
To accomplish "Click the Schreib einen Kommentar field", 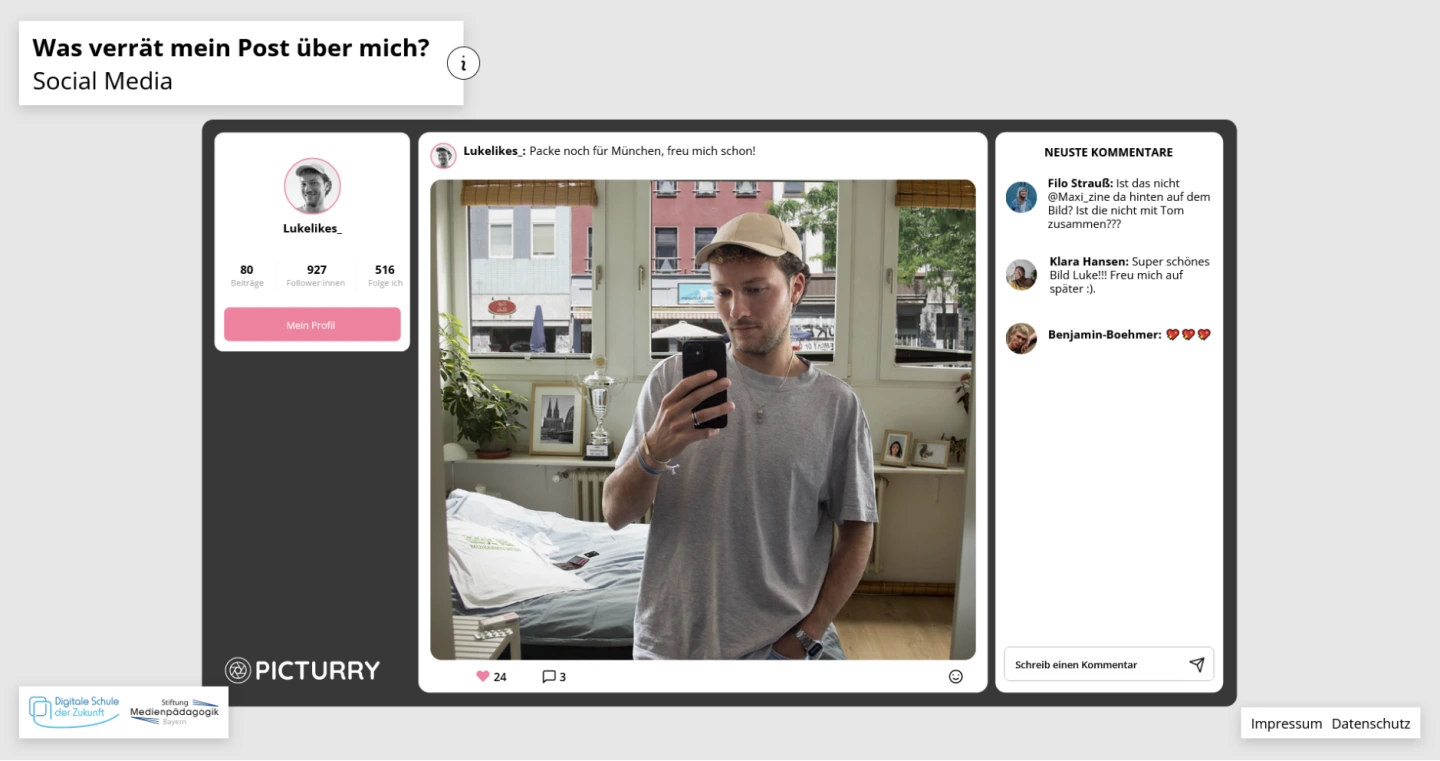I will pos(1095,665).
